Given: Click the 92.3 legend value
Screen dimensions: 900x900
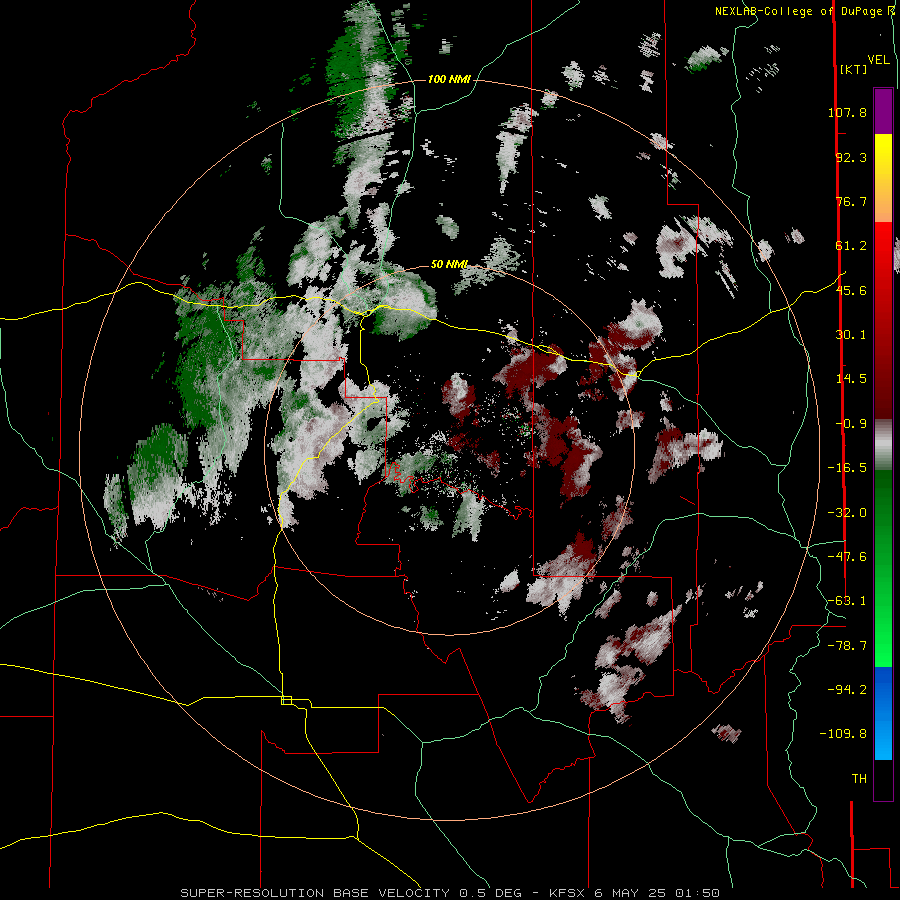Looking at the screenshot, I should point(851,157).
